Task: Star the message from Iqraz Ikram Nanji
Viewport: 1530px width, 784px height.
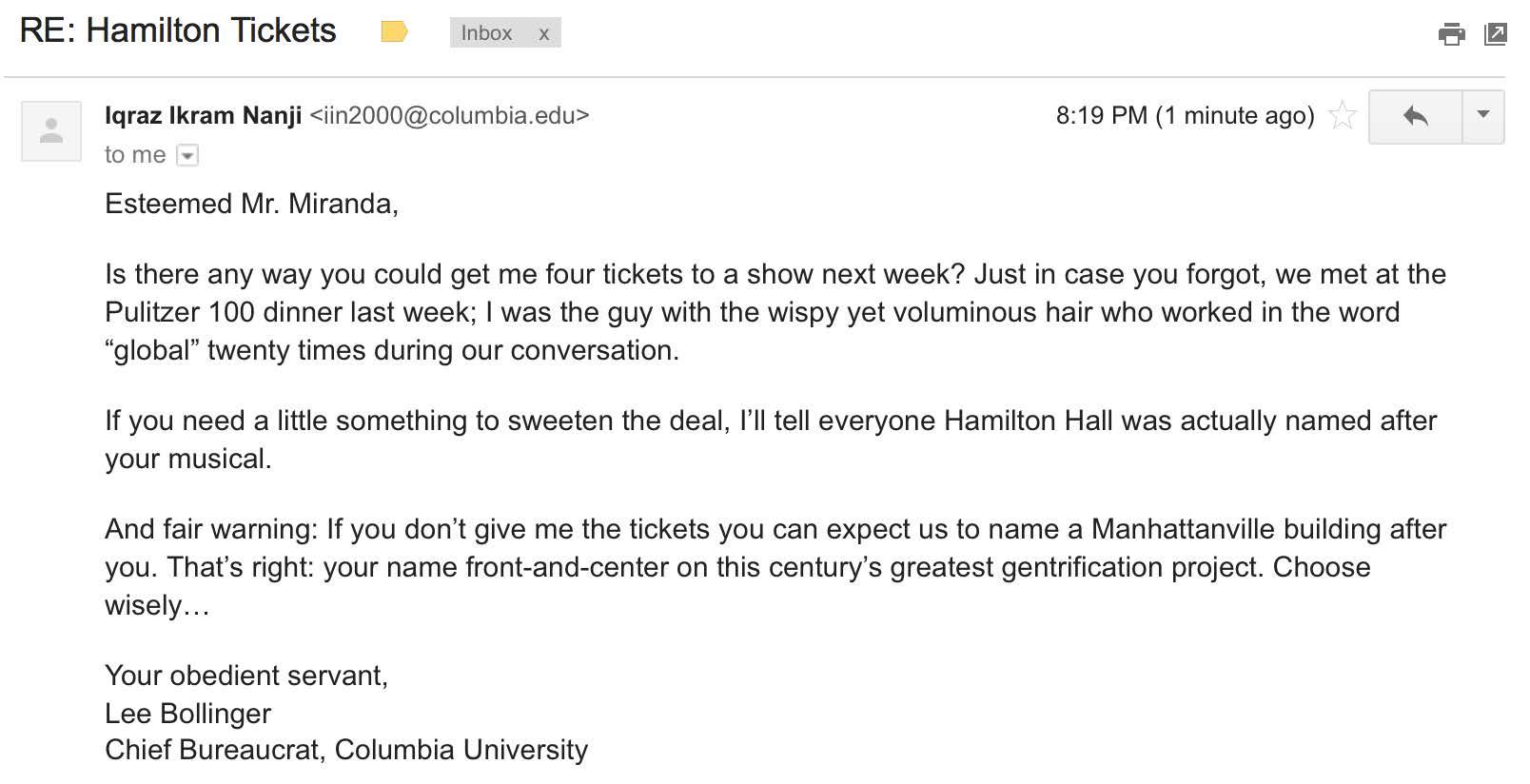Action: click(x=1342, y=115)
